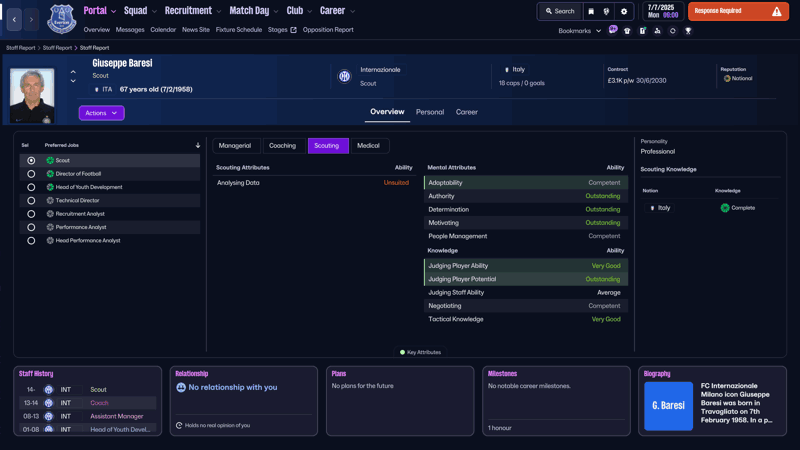Select Recruitment Analyst radio button

coord(31,214)
